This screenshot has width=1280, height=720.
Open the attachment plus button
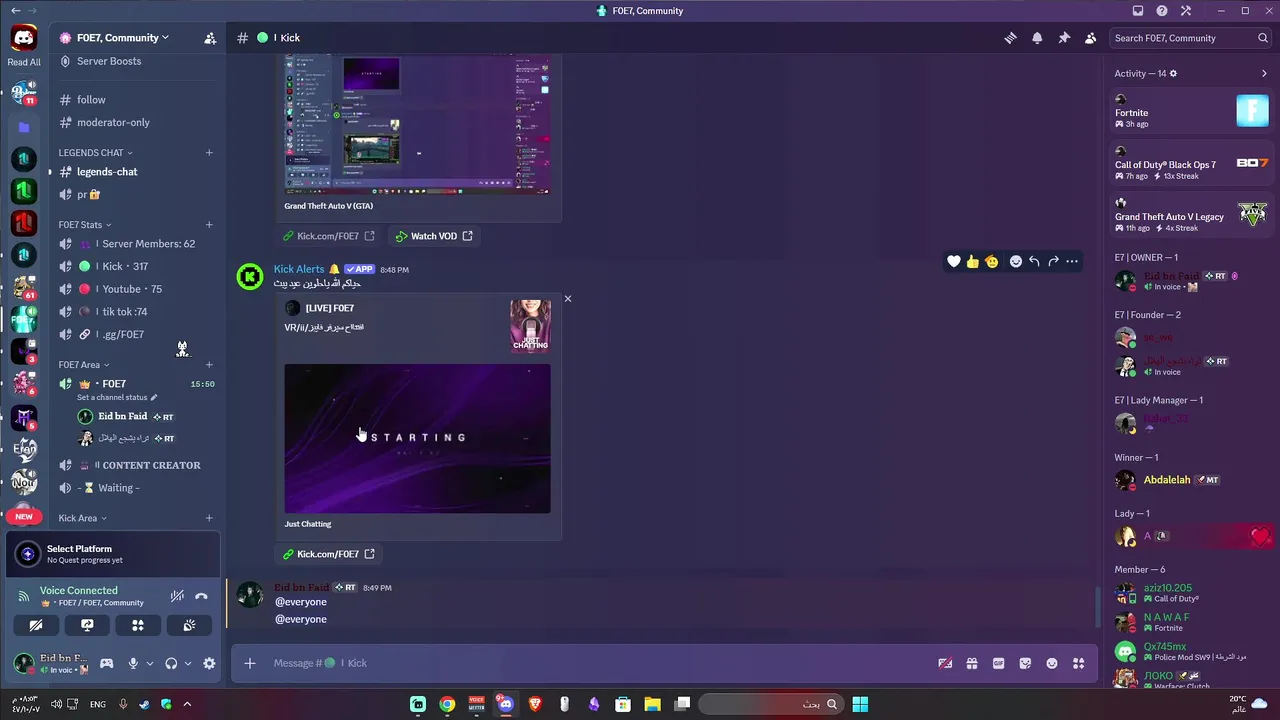[250, 663]
